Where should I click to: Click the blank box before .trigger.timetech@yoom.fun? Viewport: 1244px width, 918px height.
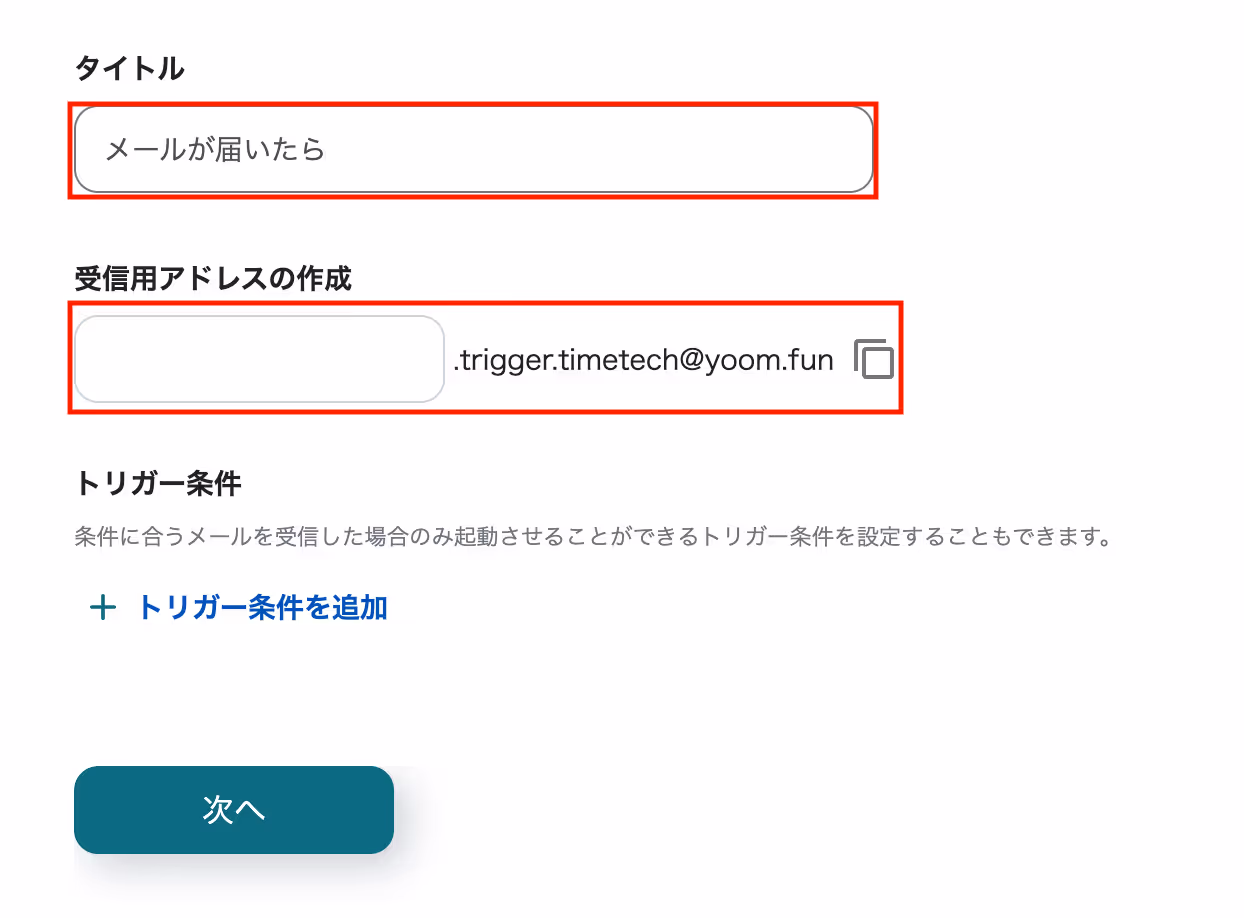(259, 359)
